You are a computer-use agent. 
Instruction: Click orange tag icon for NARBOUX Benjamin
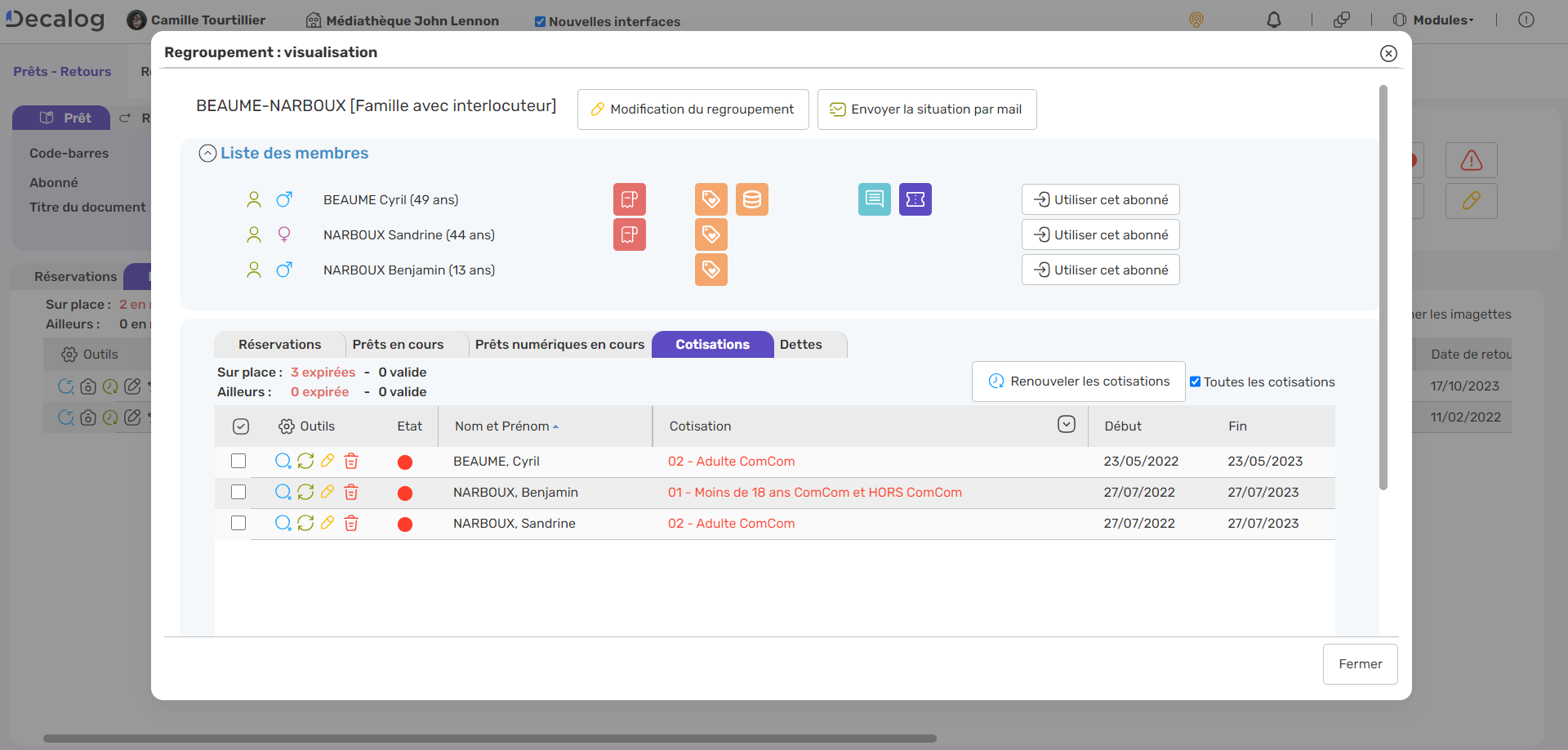pos(710,270)
